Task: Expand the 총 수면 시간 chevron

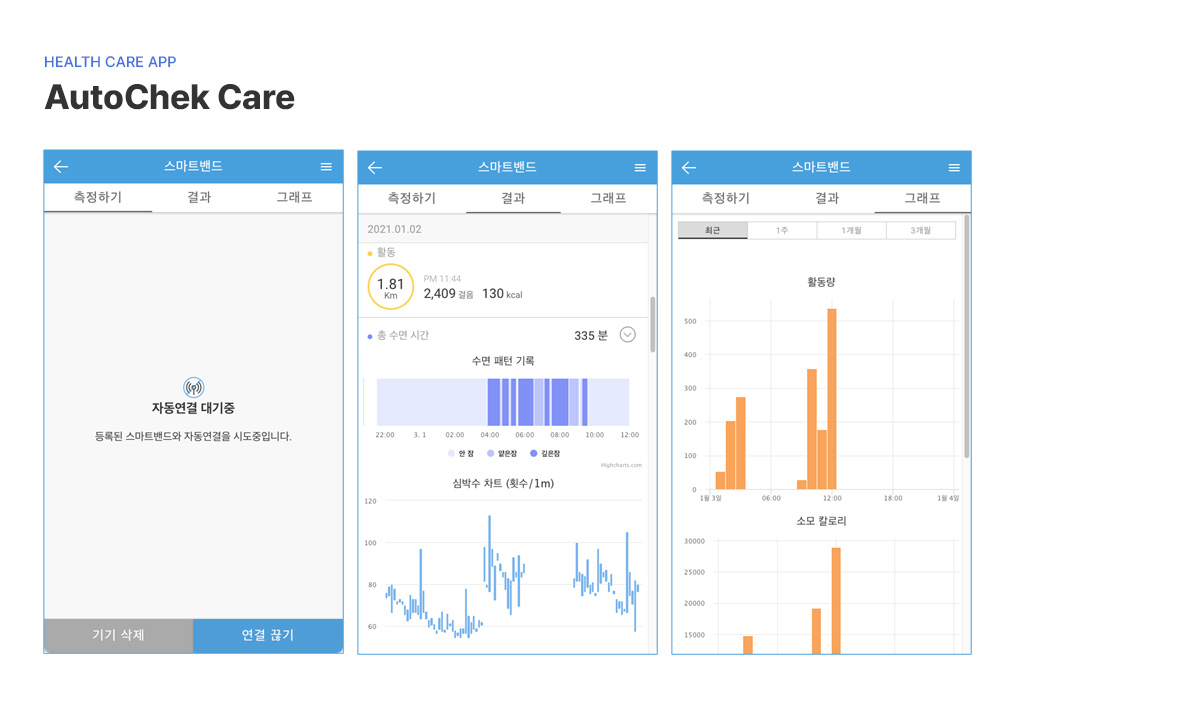Action: [628, 335]
